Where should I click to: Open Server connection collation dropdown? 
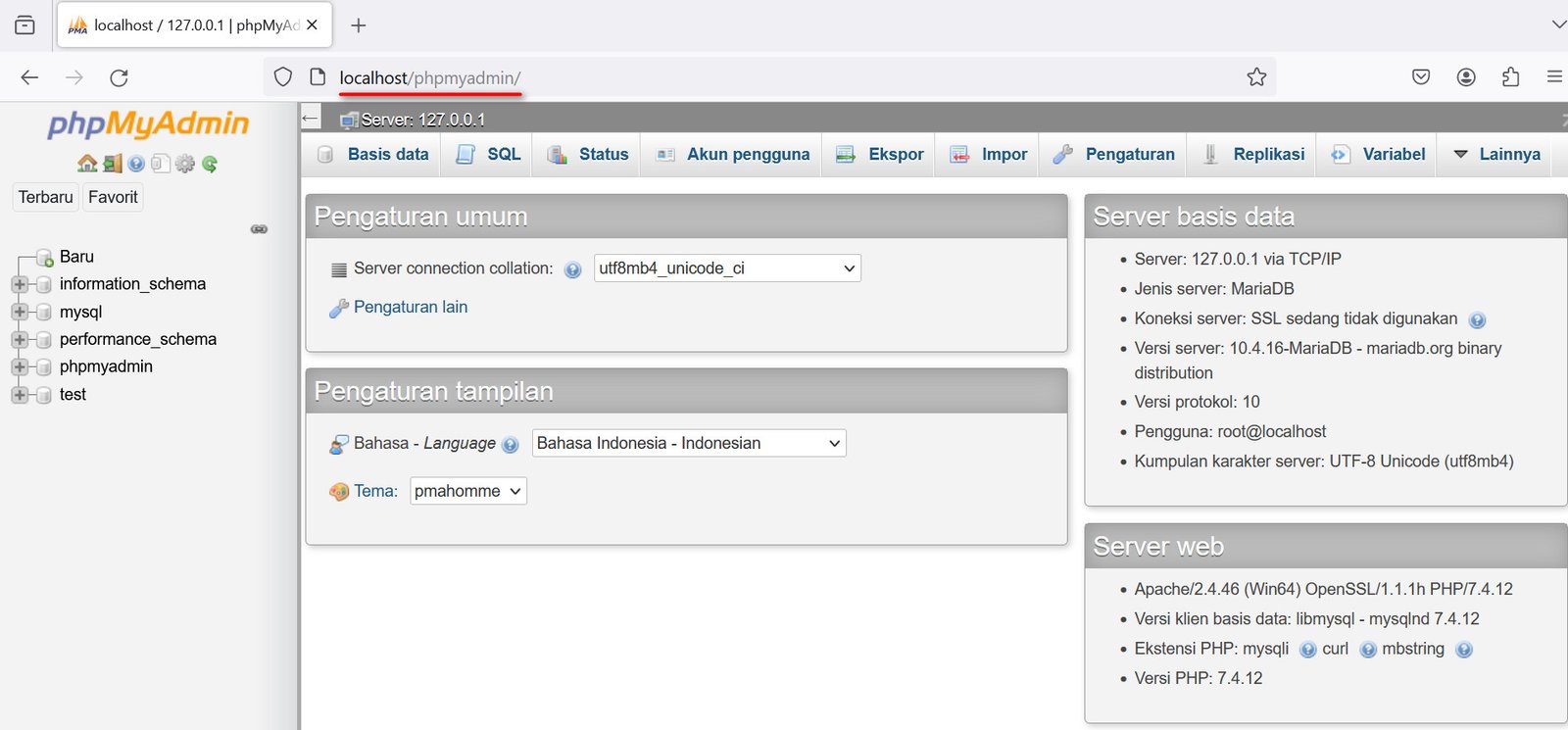click(727, 268)
